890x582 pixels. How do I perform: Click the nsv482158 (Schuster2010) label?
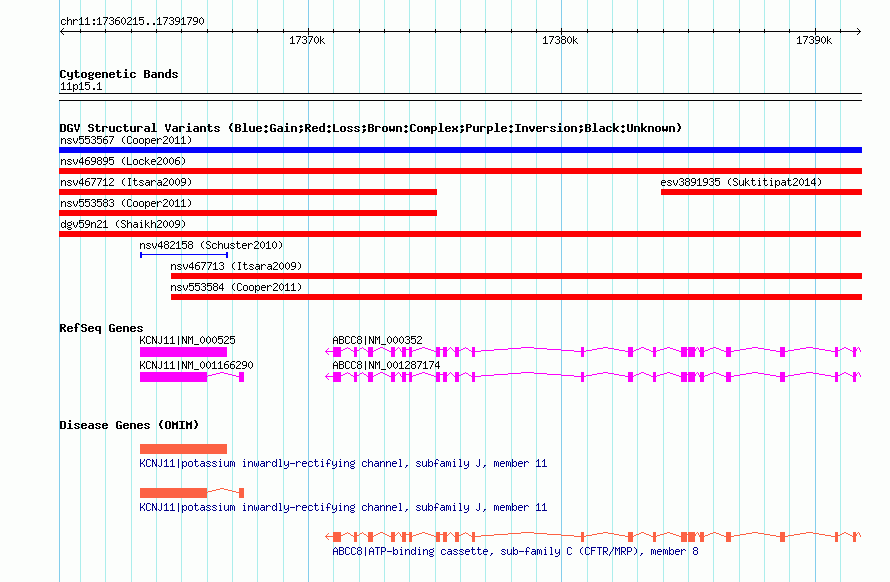coord(211,245)
